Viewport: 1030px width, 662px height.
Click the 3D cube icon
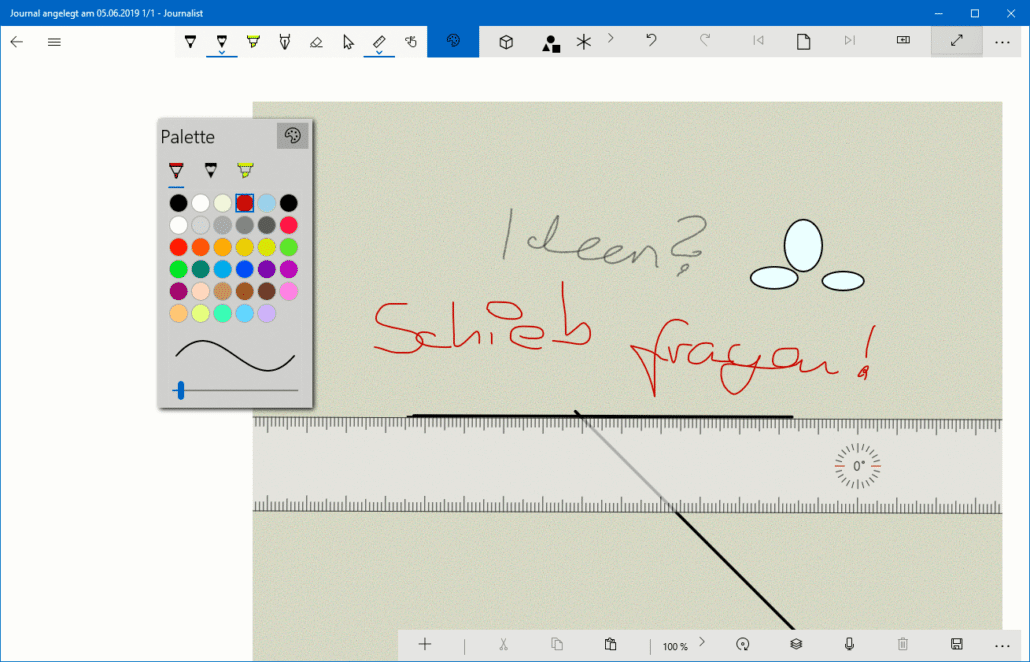pyautogui.click(x=506, y=42)
